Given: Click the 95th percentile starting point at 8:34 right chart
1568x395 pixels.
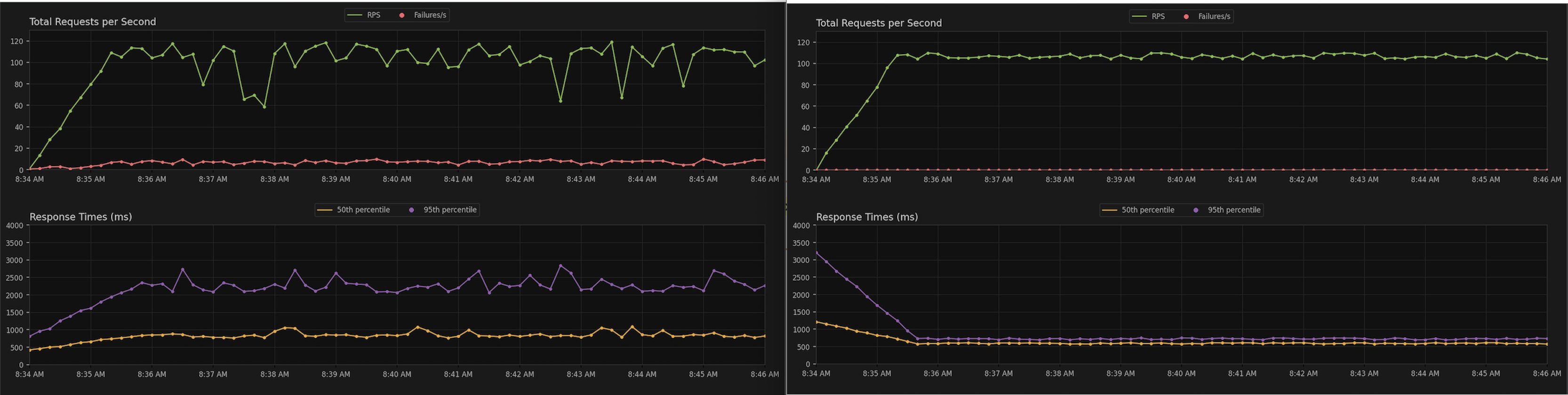Looking at the screenshot, I should click(x=816, y=253).
